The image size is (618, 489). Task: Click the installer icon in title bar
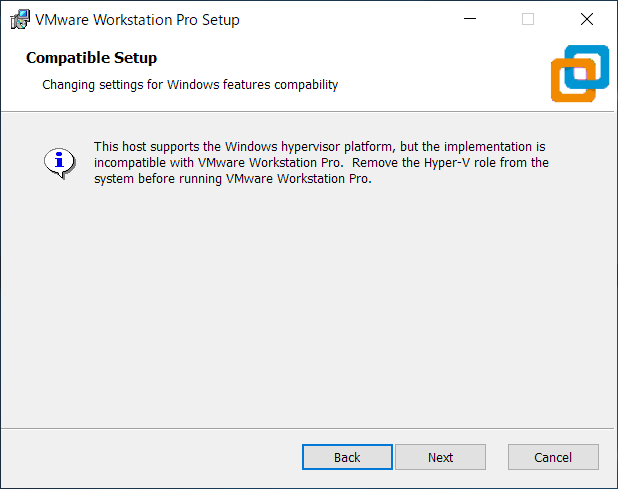20,20
